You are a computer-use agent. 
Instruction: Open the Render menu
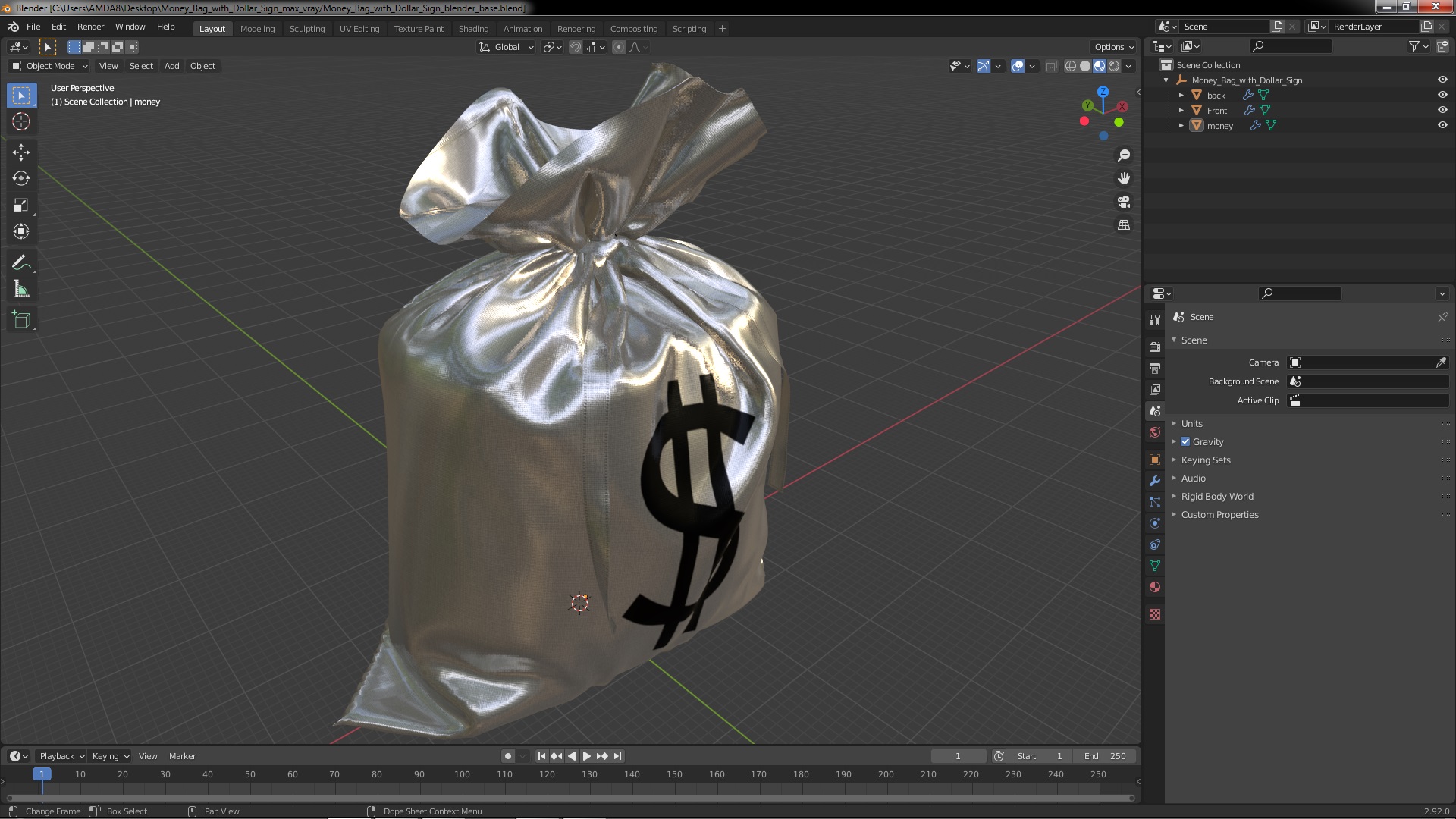[x=90, y=27]
